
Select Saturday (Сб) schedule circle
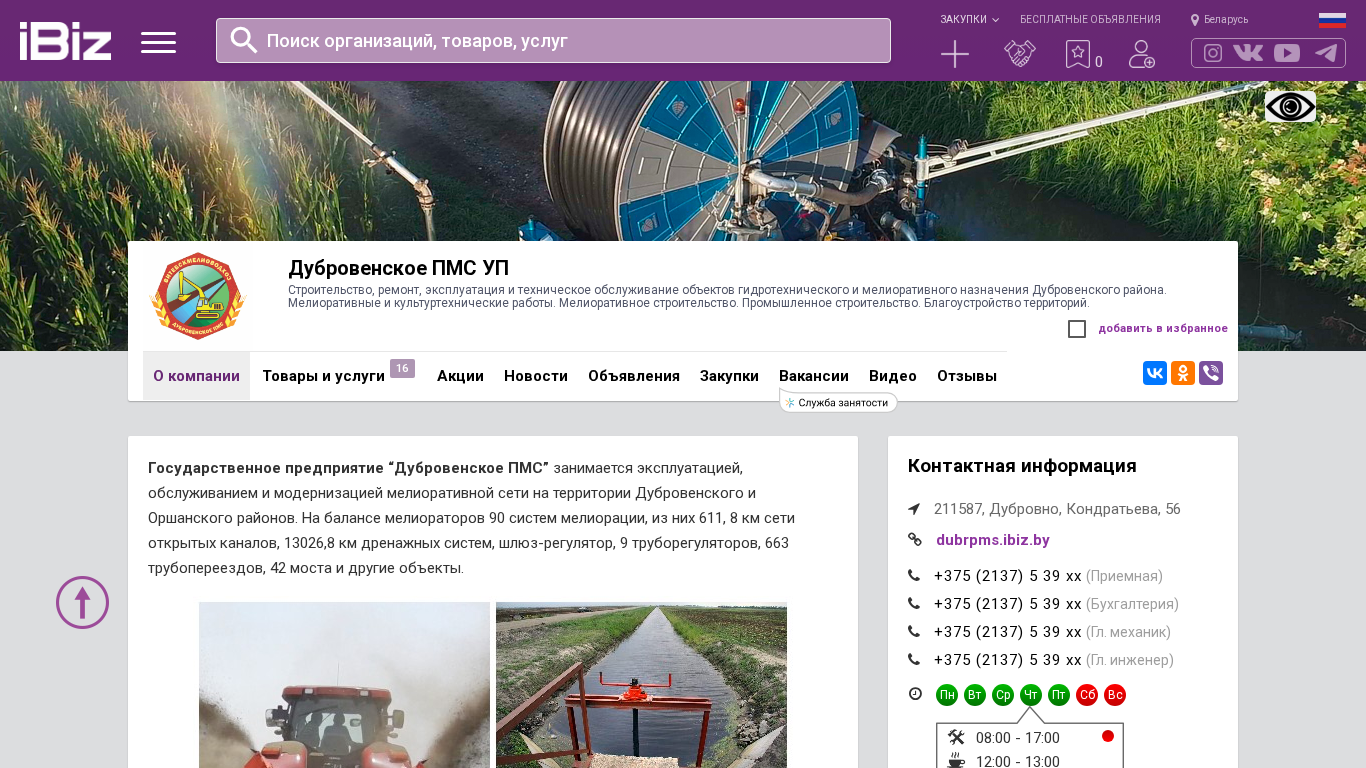pyautogui.click(x=1087, y=695)
